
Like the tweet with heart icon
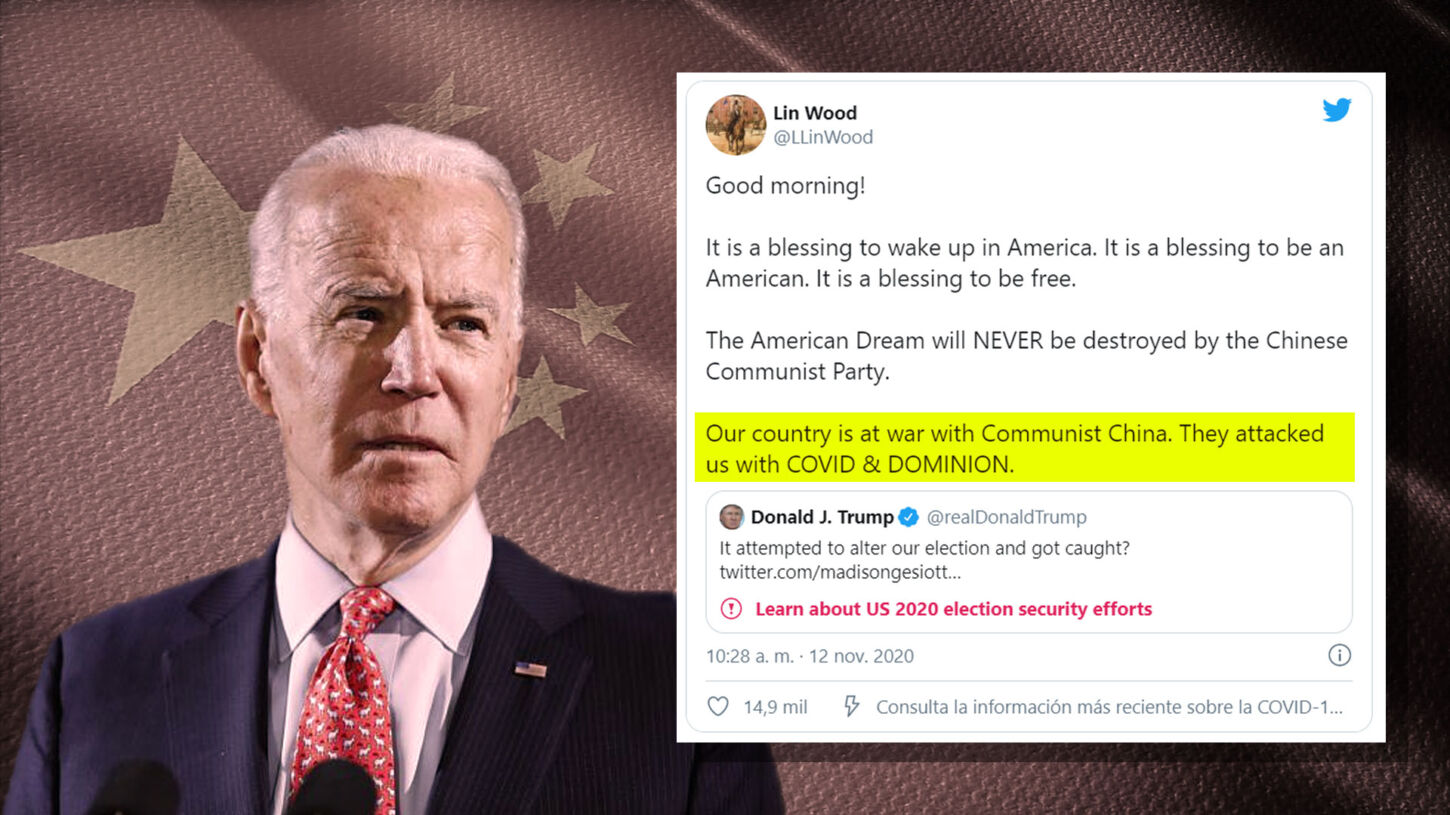click(x=718, y=707)
